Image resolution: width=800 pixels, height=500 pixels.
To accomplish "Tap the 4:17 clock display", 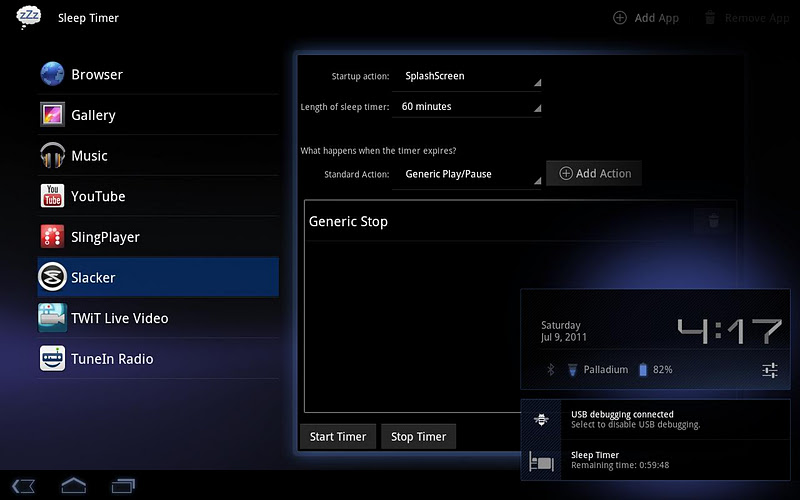I will click(730, 331).
